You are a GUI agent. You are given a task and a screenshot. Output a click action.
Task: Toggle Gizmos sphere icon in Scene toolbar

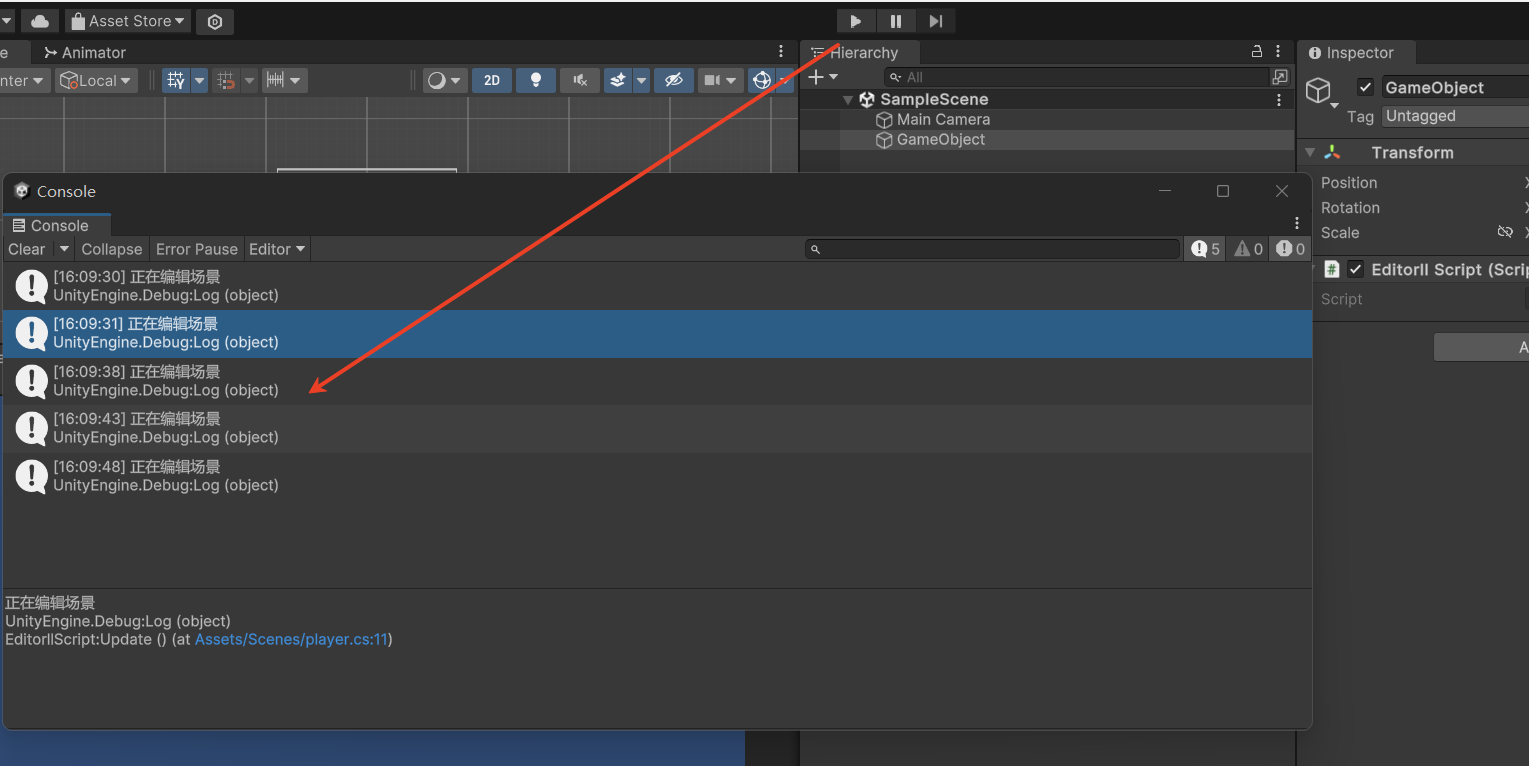tap(762, 81)
